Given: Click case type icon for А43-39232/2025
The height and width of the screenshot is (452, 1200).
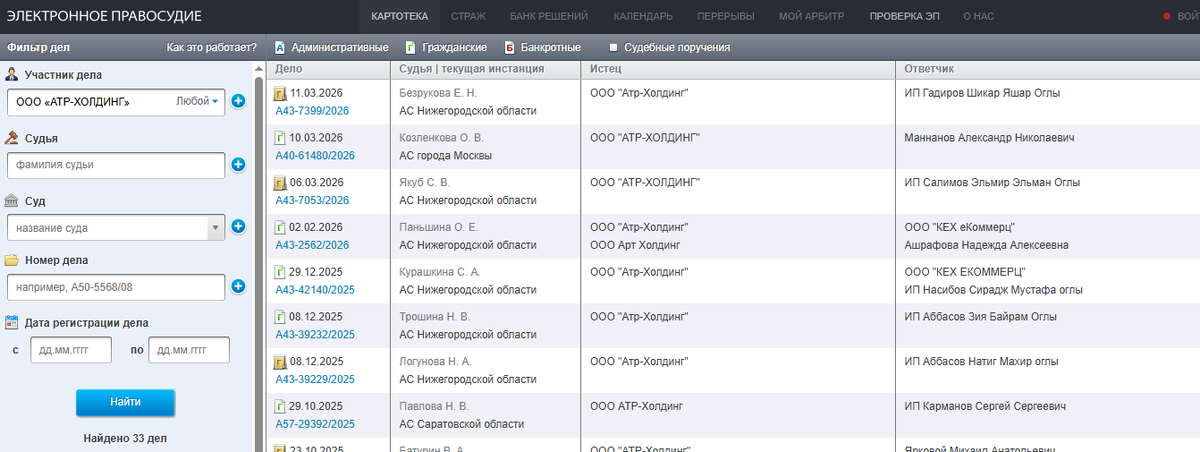Looking at the screenshot, I should (281, 317).
